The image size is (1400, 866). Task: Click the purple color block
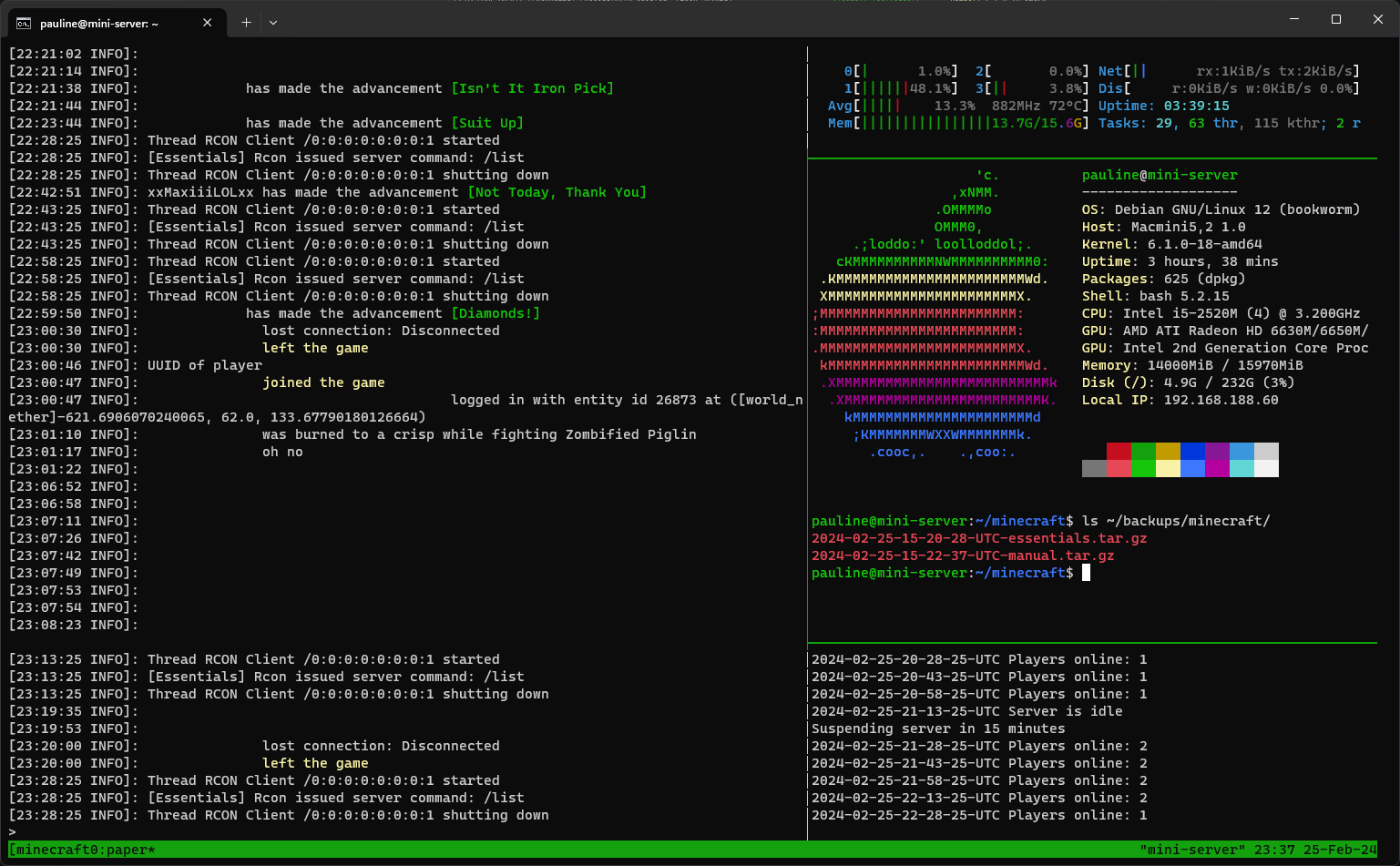(x=1217, y=452)
